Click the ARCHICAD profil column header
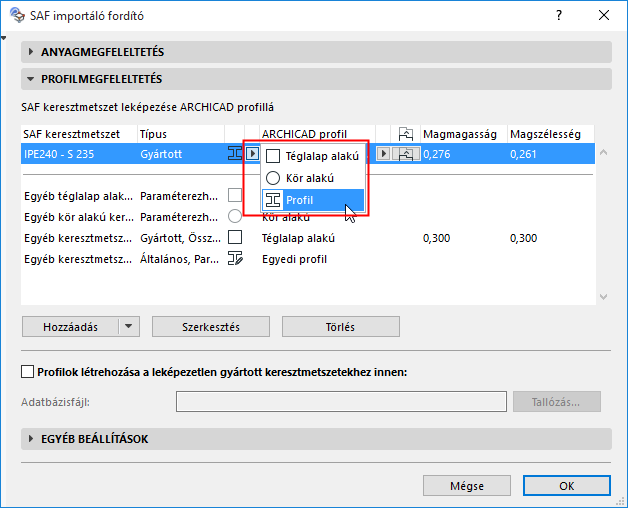Screen dimensions: 628x508 [x=317, y=134]
